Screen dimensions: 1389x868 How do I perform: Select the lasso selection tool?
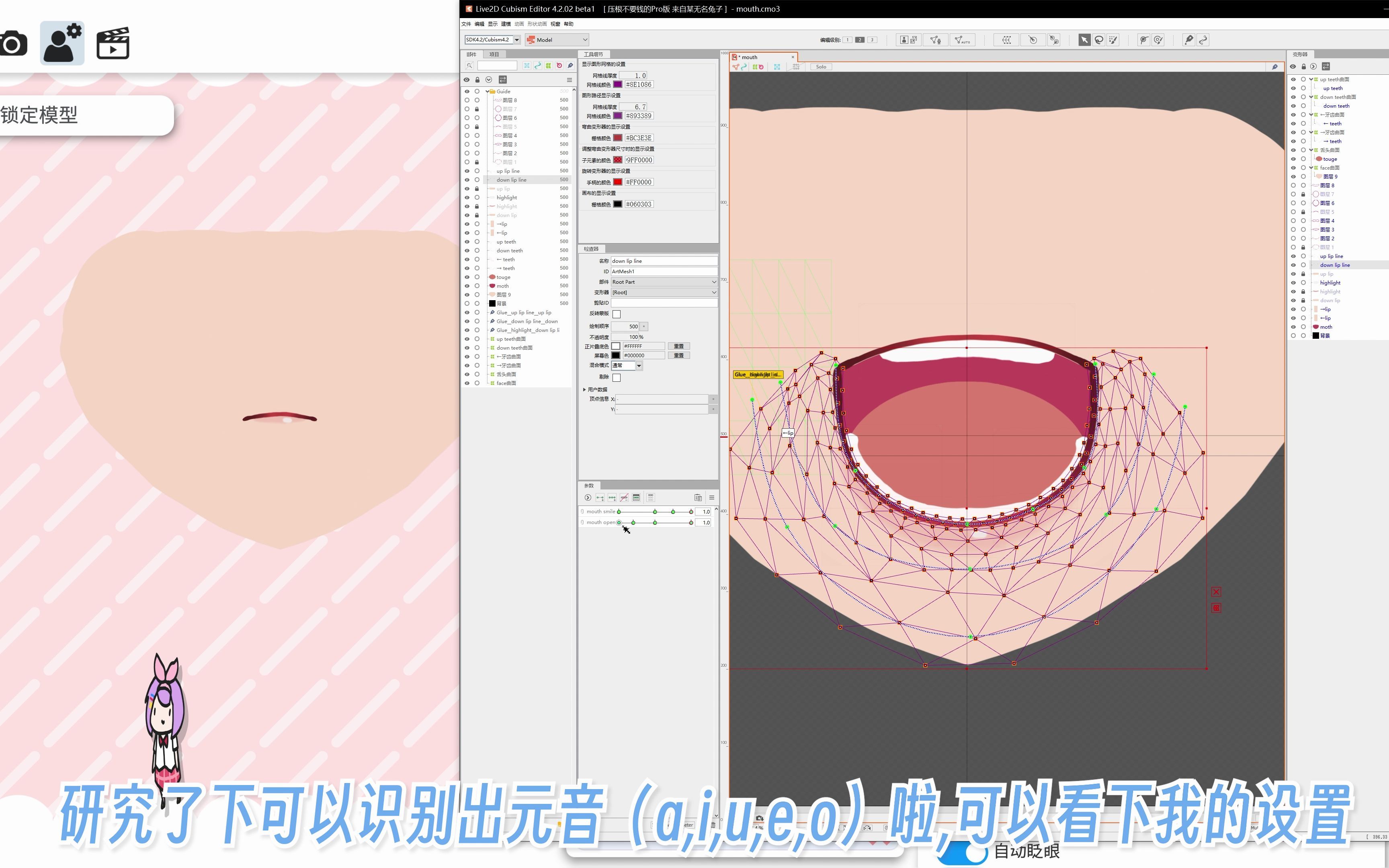click(1098, 40)
